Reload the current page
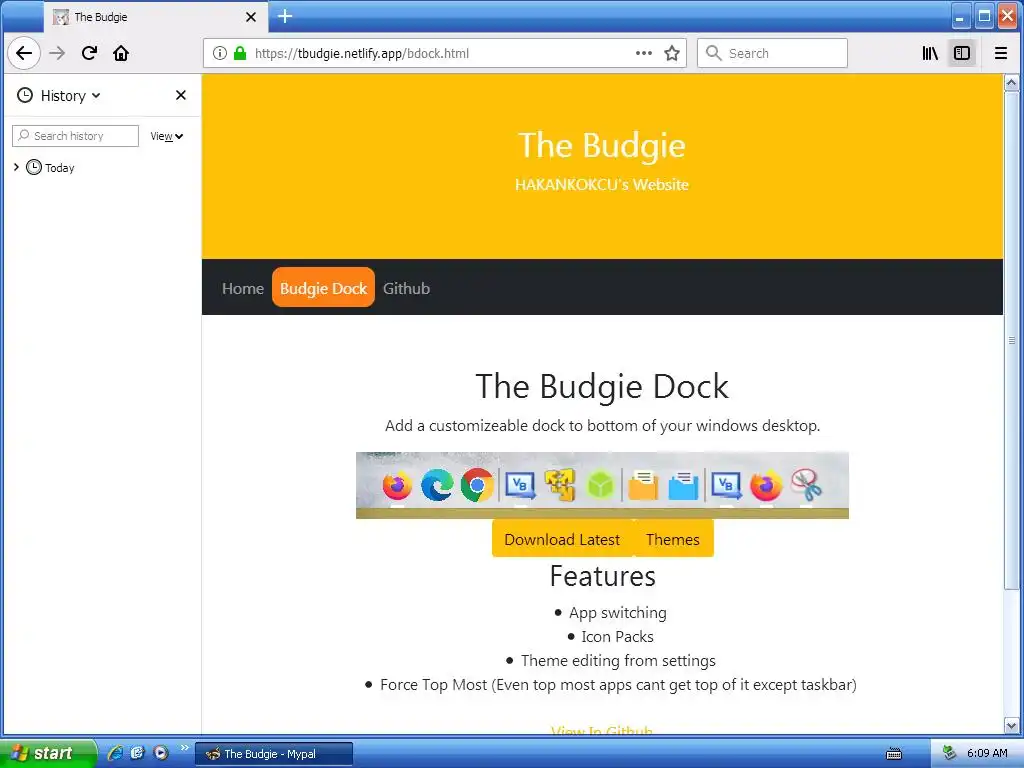Viewport: 1024px width, 768px height. tap(89, 53)
